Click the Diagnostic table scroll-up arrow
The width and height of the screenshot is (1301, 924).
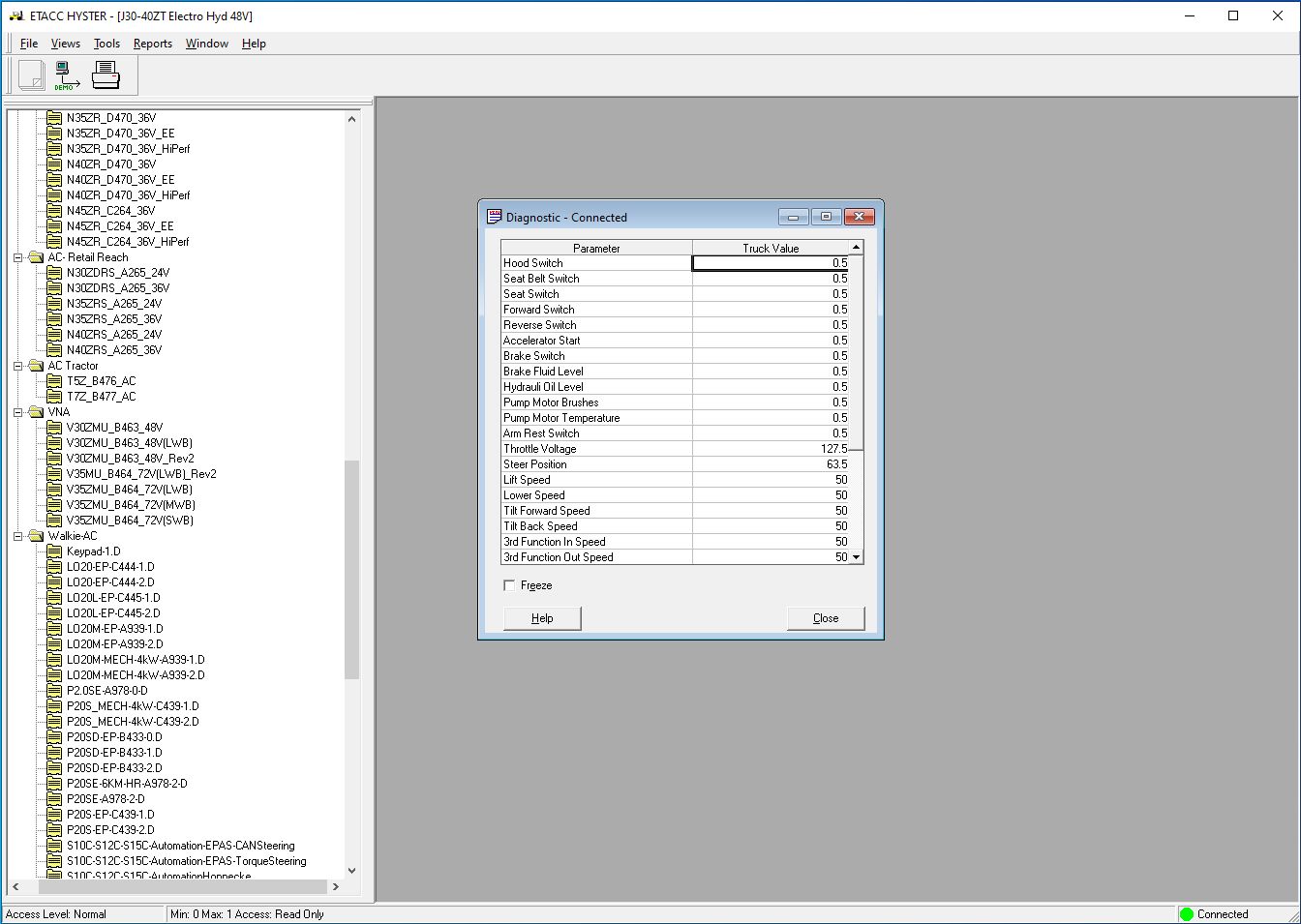tap(856, 248)
